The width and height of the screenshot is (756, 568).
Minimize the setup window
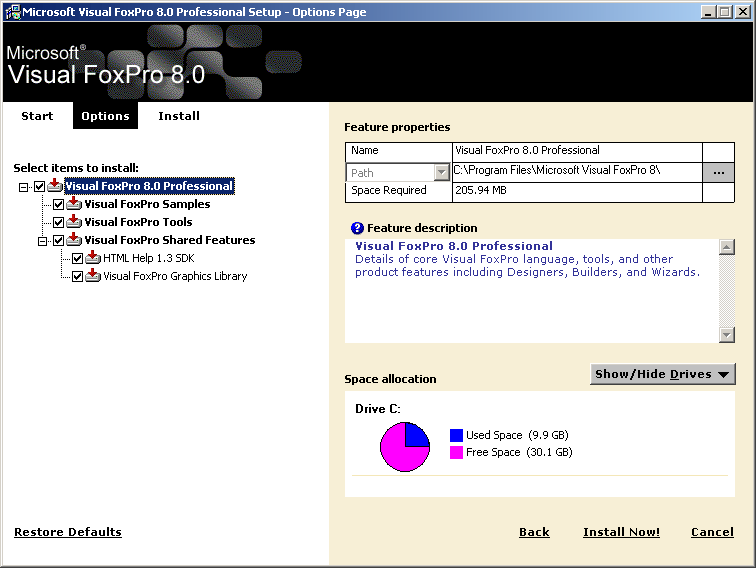(x=708, y=12)
